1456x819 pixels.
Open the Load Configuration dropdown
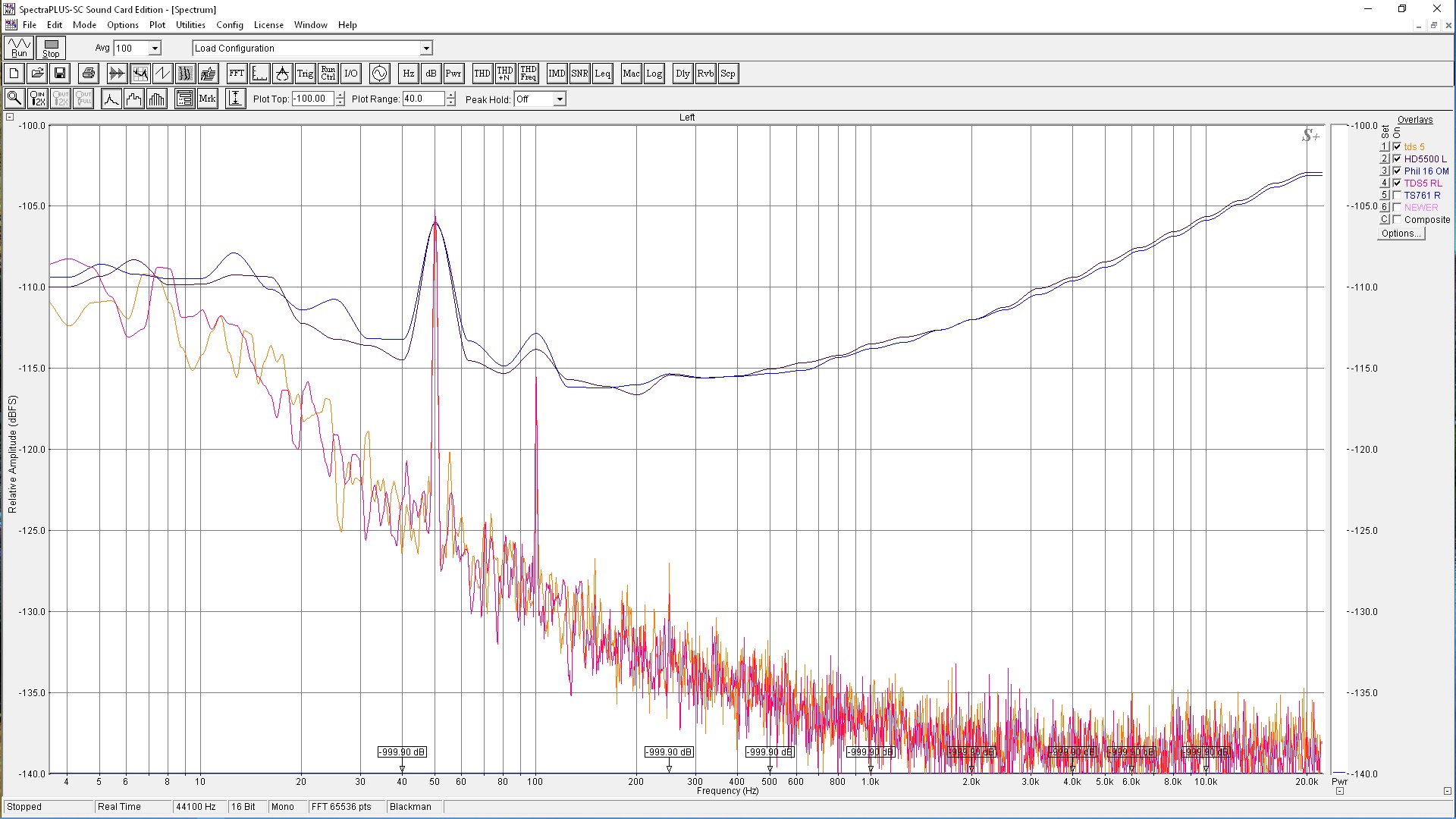pyautogui.click(x=426, y=48)
